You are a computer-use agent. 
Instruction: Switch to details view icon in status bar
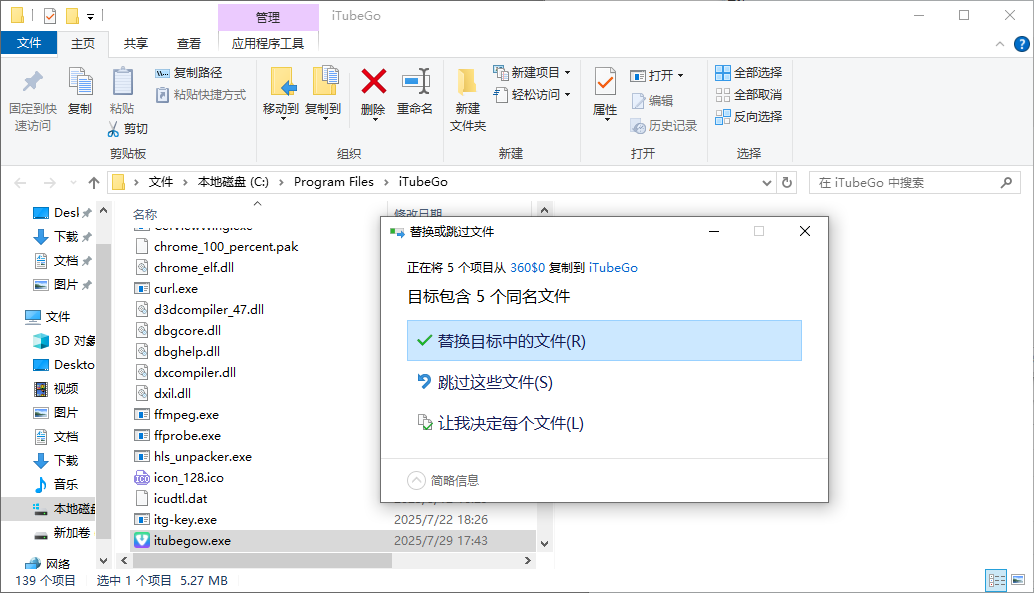(996, 580)
